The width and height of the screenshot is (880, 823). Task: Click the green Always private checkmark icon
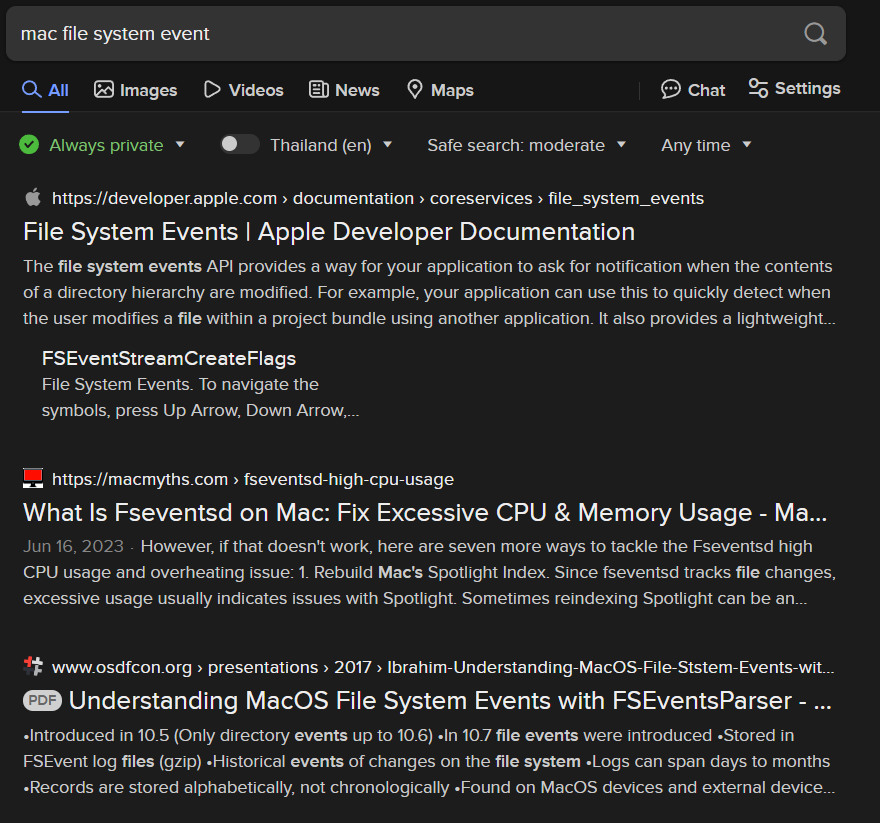(x=29, y=145)
